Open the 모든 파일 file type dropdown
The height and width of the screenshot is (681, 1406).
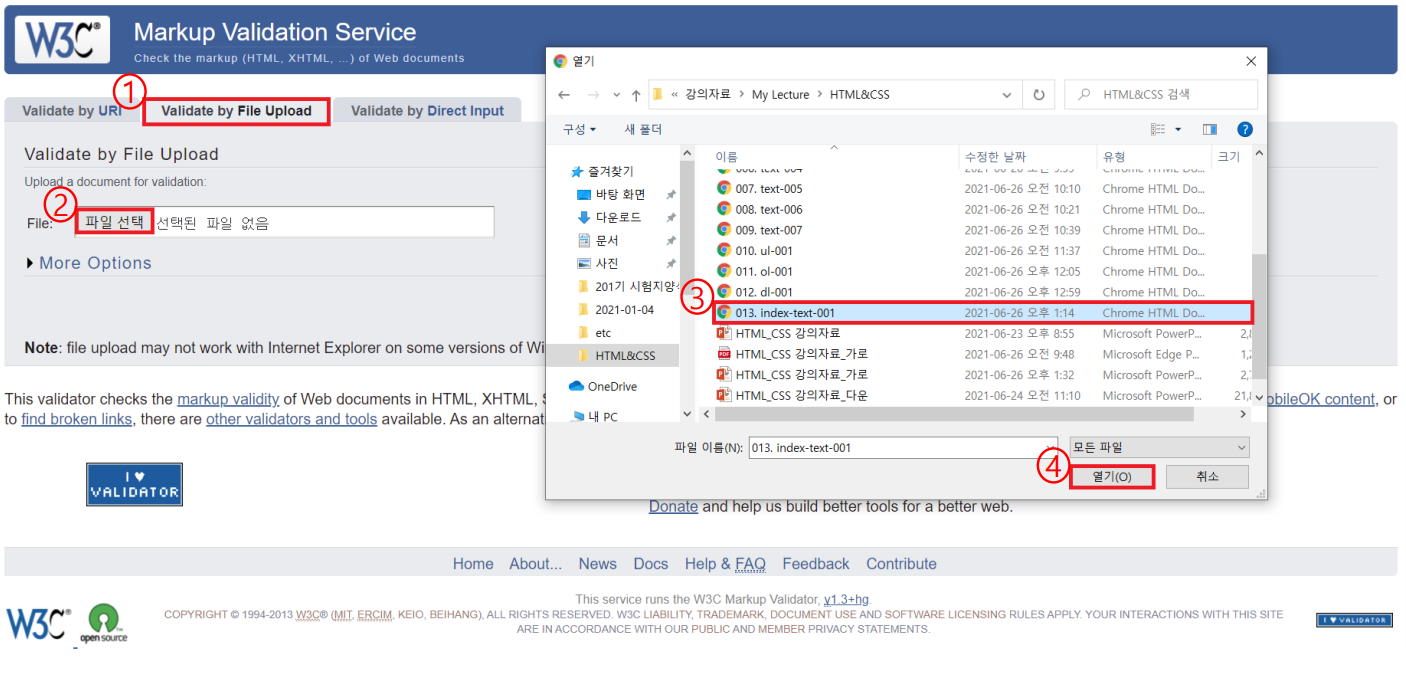click(1158, 448)
